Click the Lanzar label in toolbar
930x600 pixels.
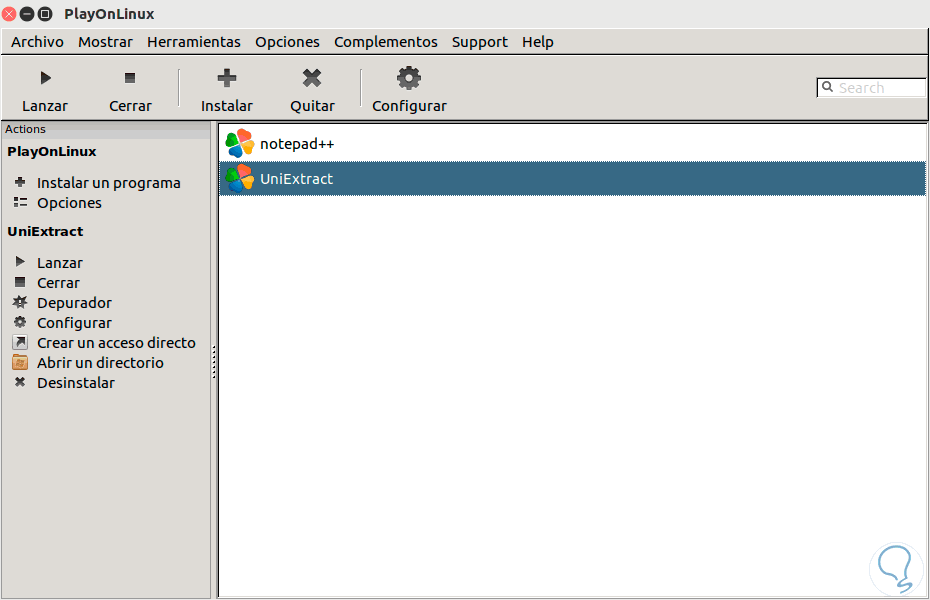45,106
